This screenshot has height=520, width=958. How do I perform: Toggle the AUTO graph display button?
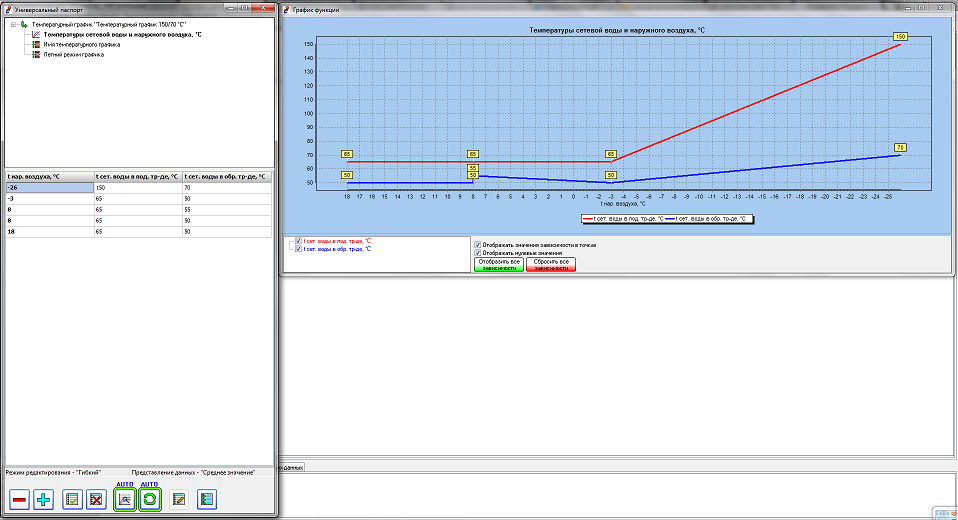click(x=125, y=500)
